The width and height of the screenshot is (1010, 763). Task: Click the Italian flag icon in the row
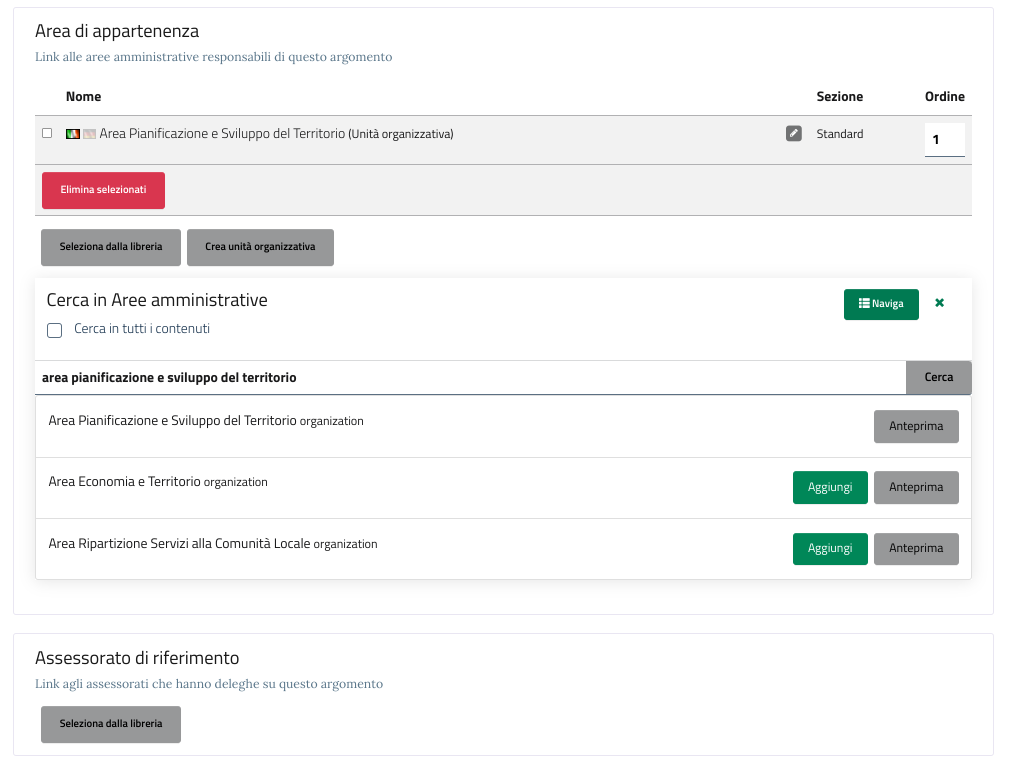tap(73, 134)
